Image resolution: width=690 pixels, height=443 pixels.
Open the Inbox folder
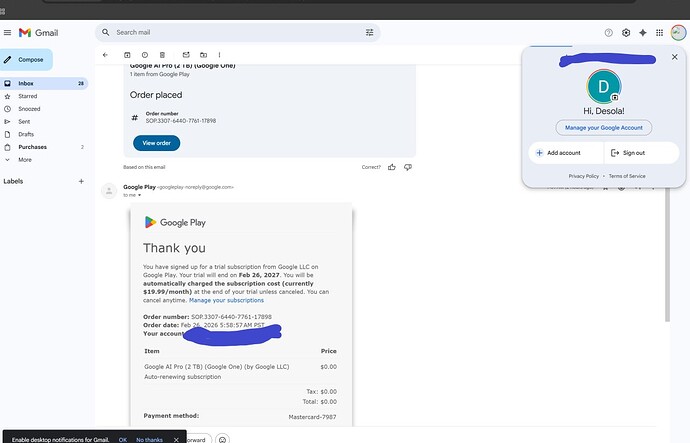click(44, 83)
